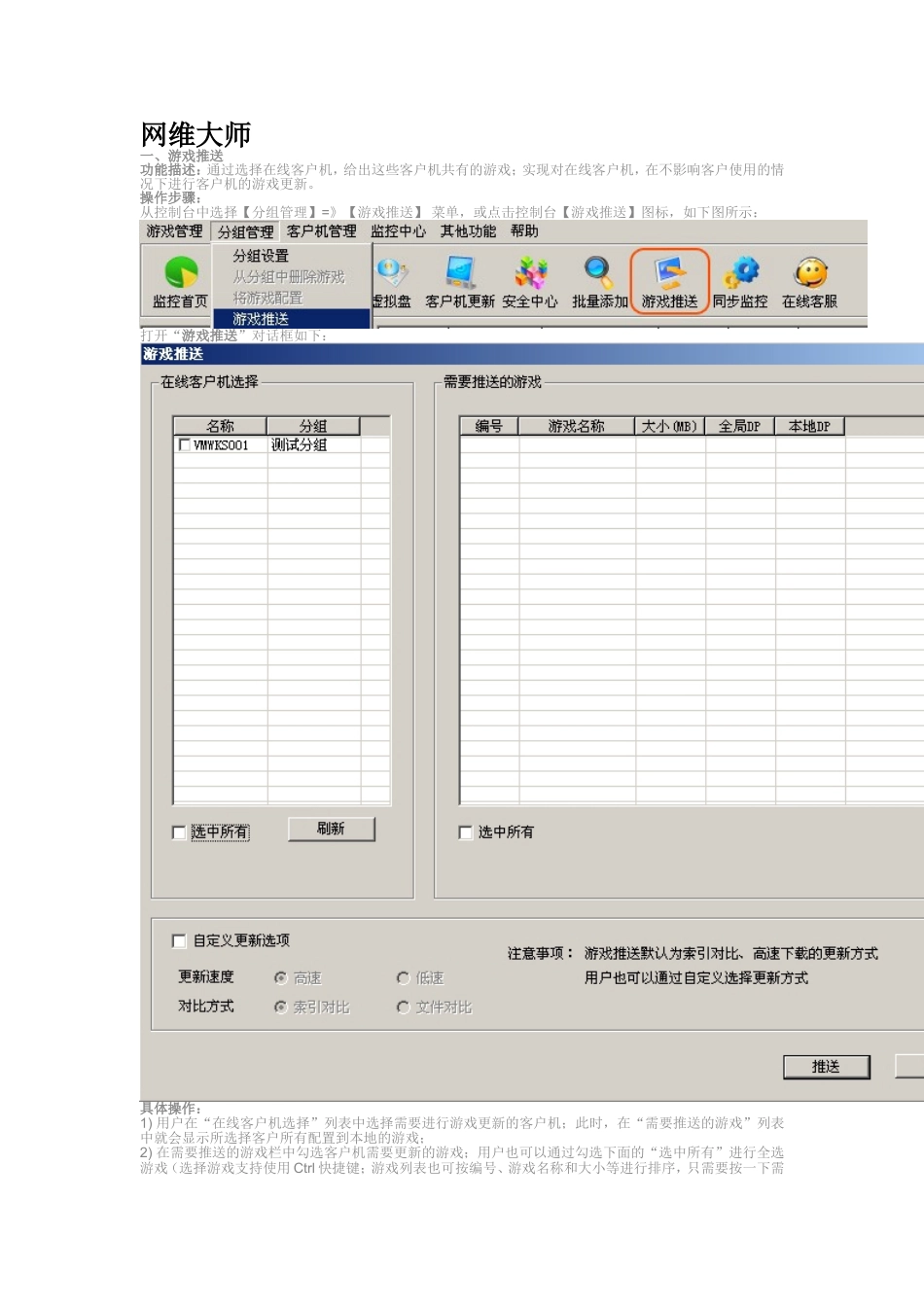Check 选中所有 under the online client list
Image resolution: width=924 pixels, height=1307 pixels.
tap(179, 832)
